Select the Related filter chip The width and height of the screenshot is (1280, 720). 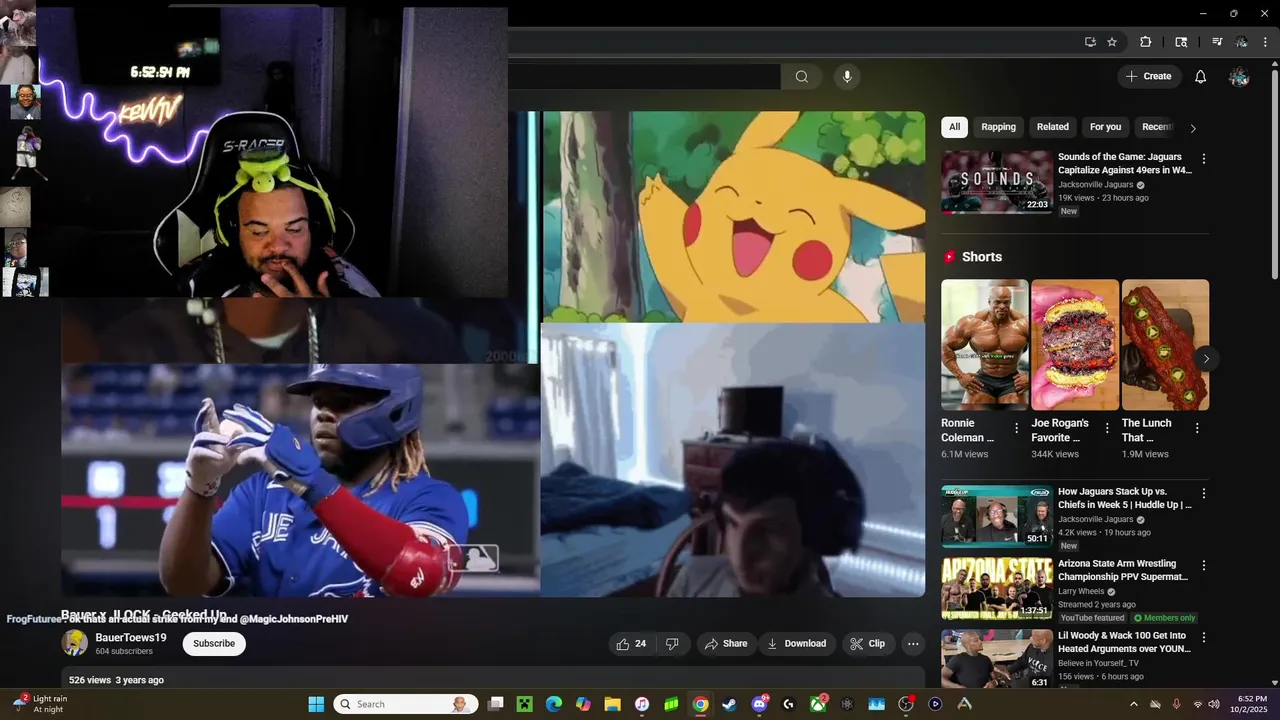(x=1052, y=127)
